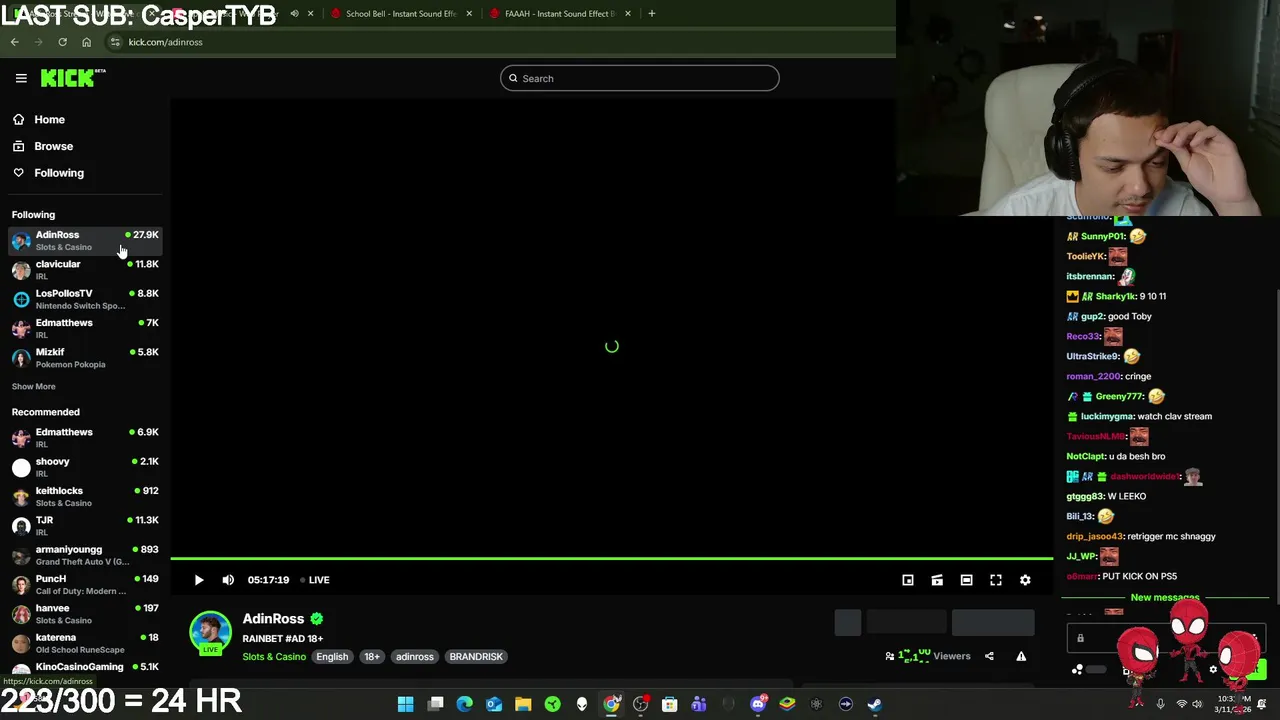Viewport: 1280px width, 720px height.
Task: Open the Kick hamburger menu
Action: [21, 78]
